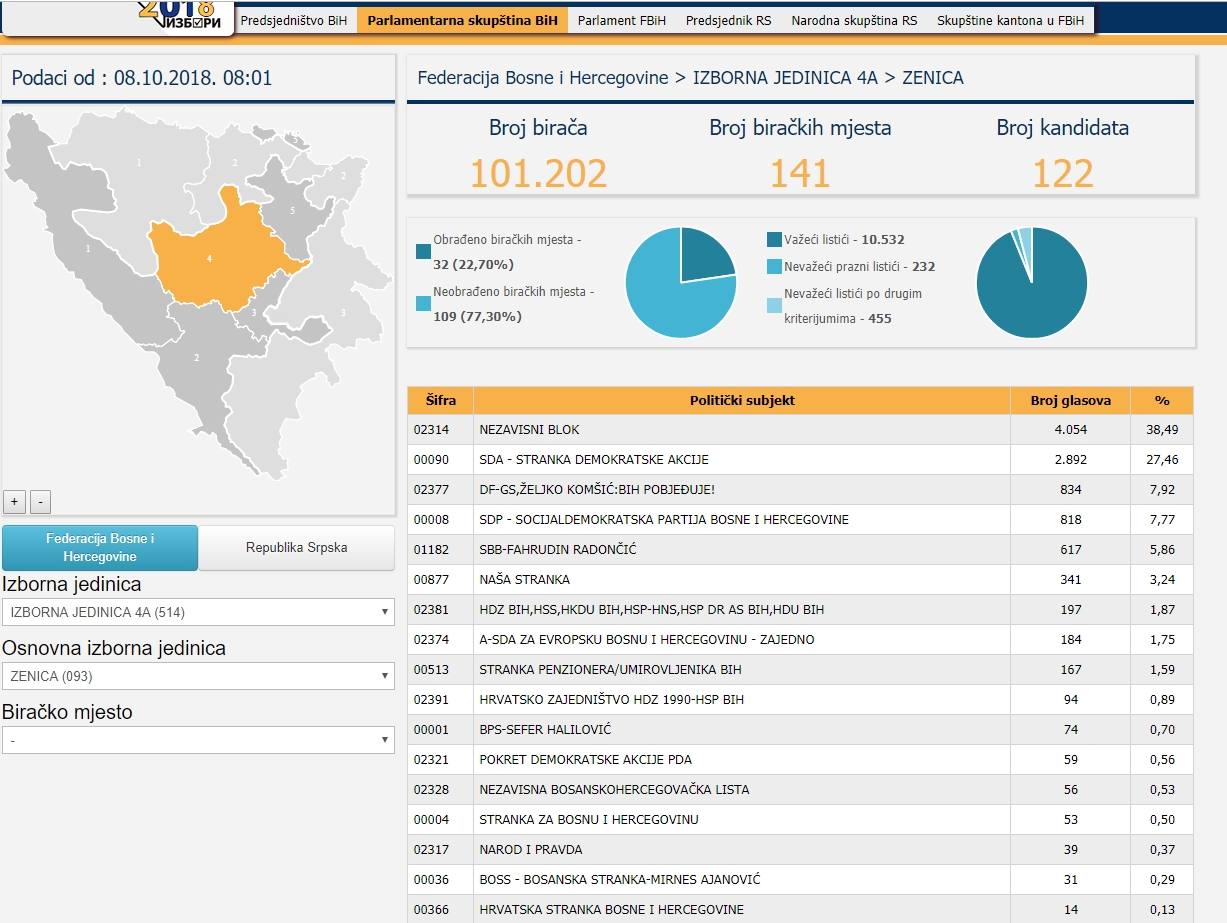Go to Parlament FBiH tab
The image size is (1227, 923).
pyautogui.click(x=622, y=20)
